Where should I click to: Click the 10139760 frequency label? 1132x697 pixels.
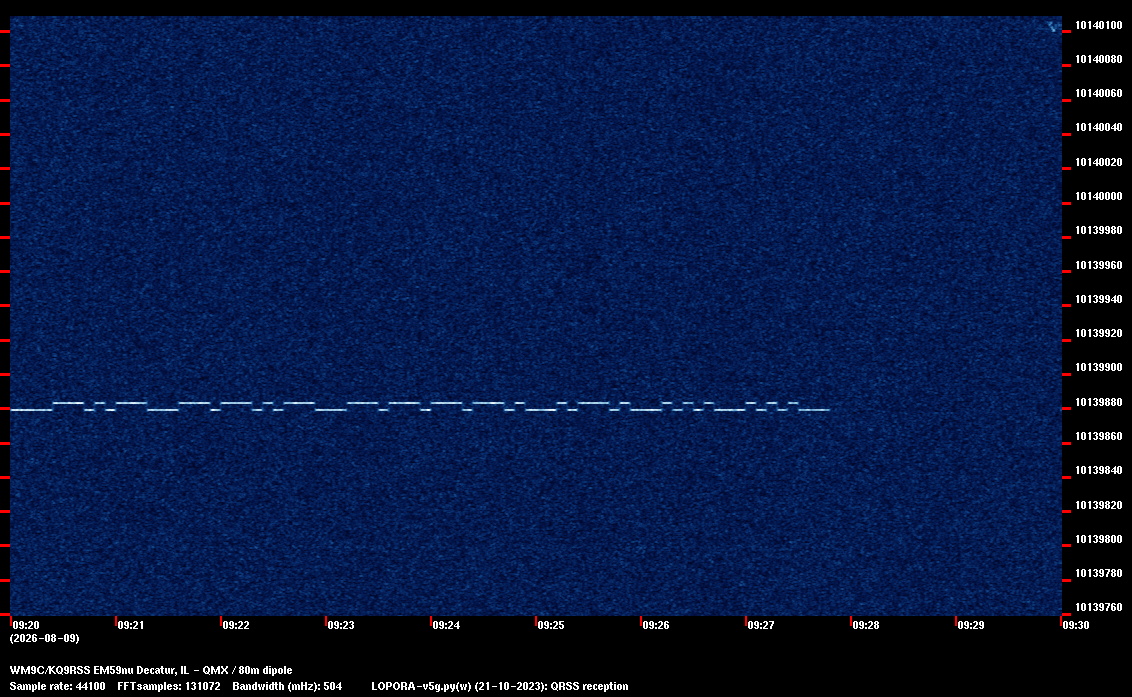pos(1098,607)
